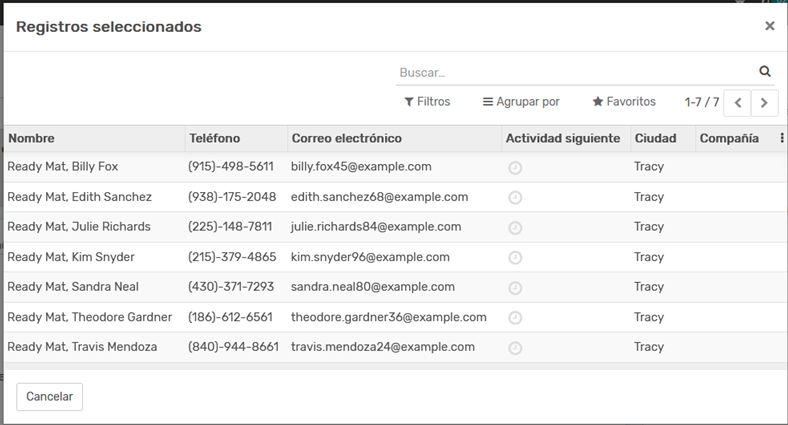This screenshot has height=425, width=788.
Task: Sort by Ciudad column header
Action: [655, 139]
